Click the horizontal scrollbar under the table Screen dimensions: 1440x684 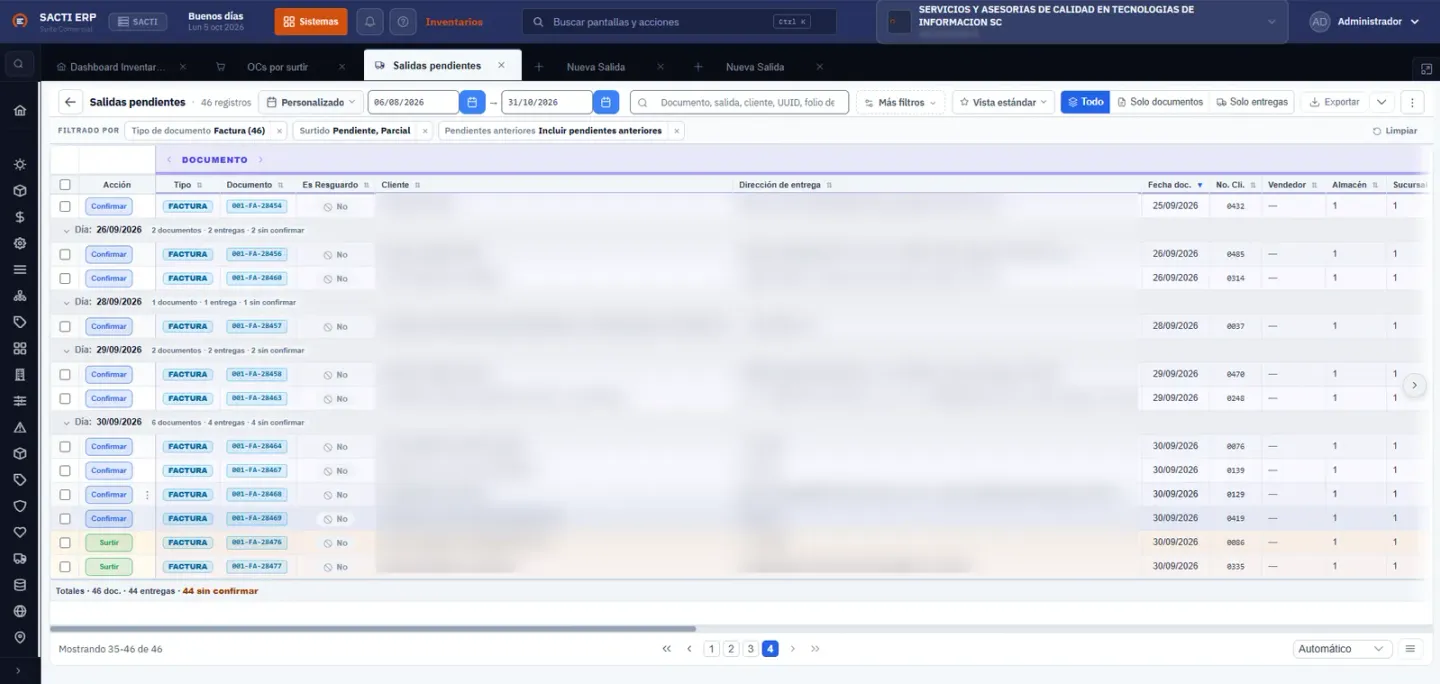373,629
